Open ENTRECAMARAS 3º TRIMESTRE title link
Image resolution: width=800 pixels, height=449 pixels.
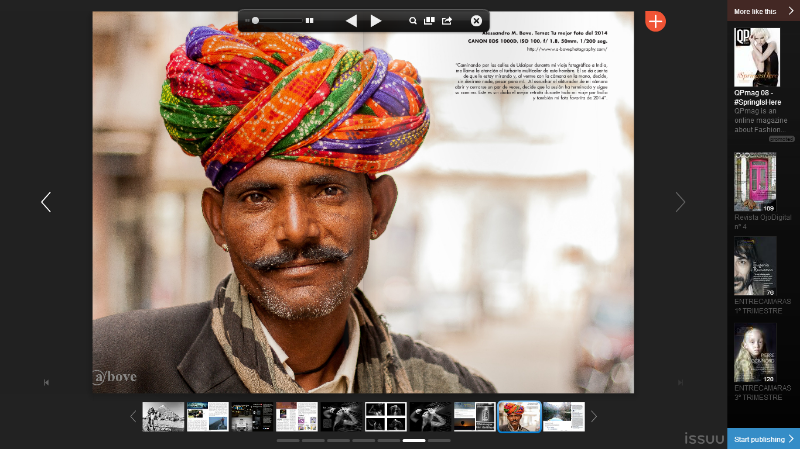pos(762,393)
